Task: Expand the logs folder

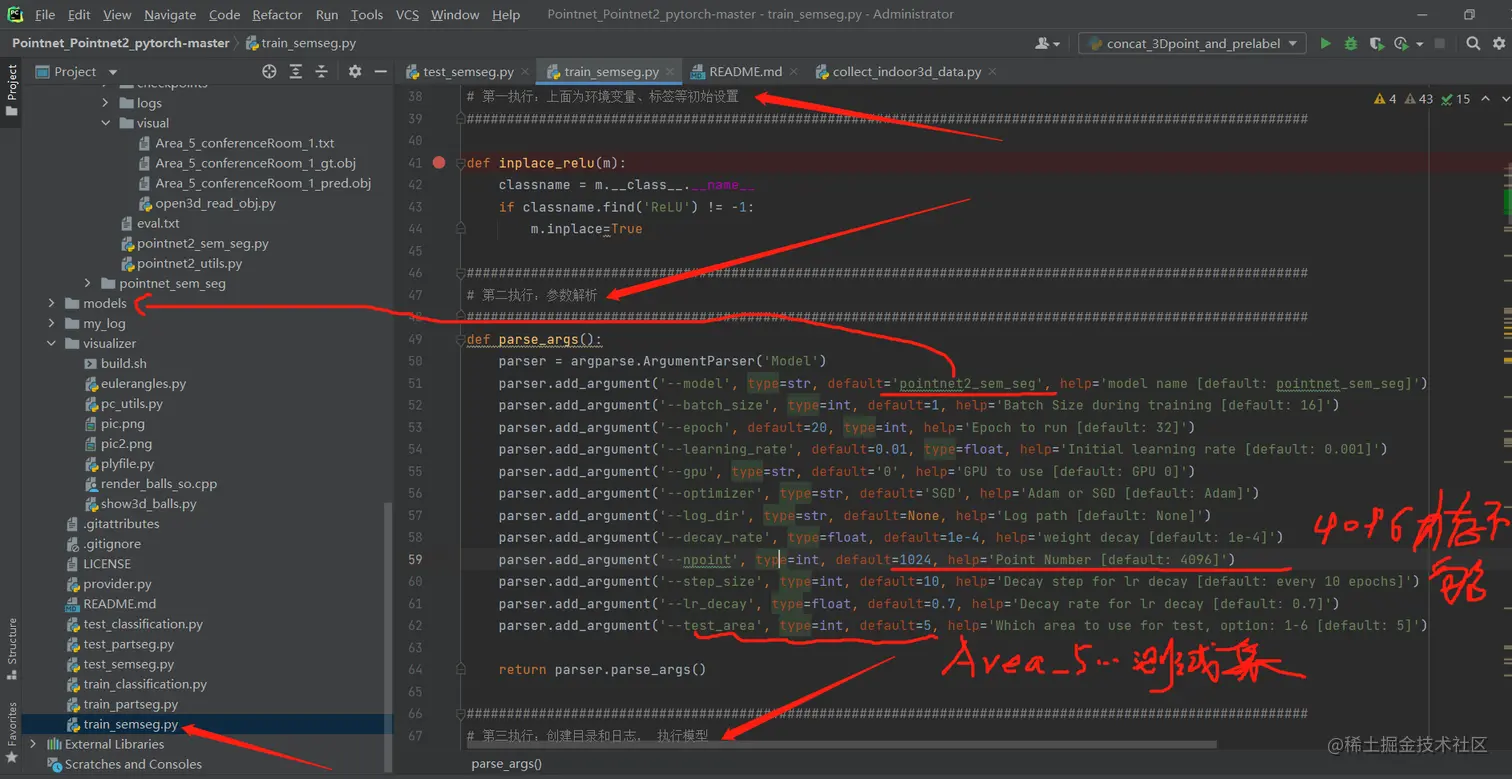Action: click(105, 103)
